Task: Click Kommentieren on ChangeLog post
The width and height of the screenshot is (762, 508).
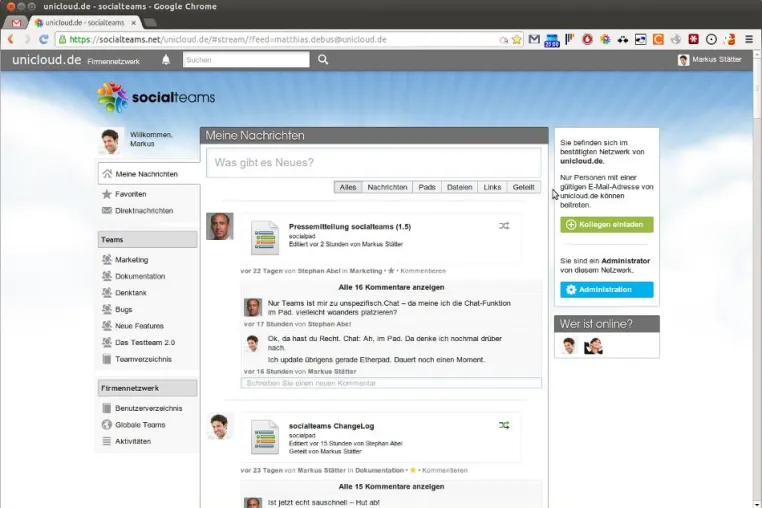Action: coord(445,470)
